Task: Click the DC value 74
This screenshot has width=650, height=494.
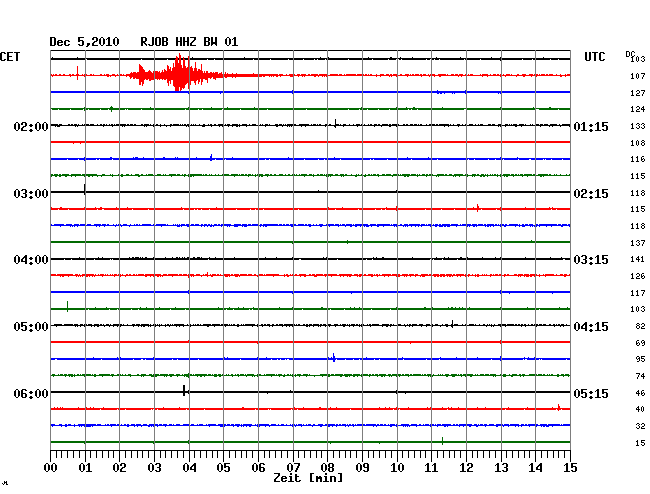Action: coord(640,376)
